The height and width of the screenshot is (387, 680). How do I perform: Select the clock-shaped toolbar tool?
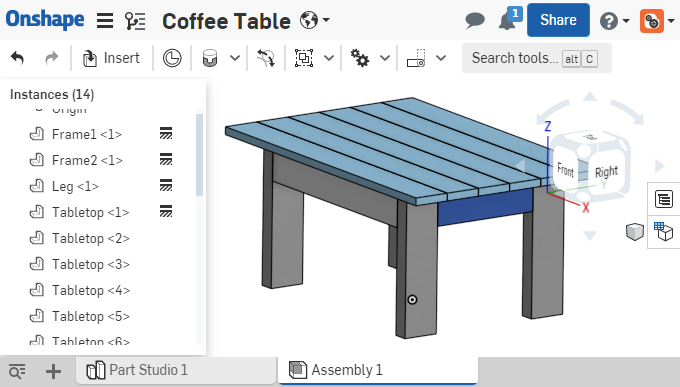[172, 58]
